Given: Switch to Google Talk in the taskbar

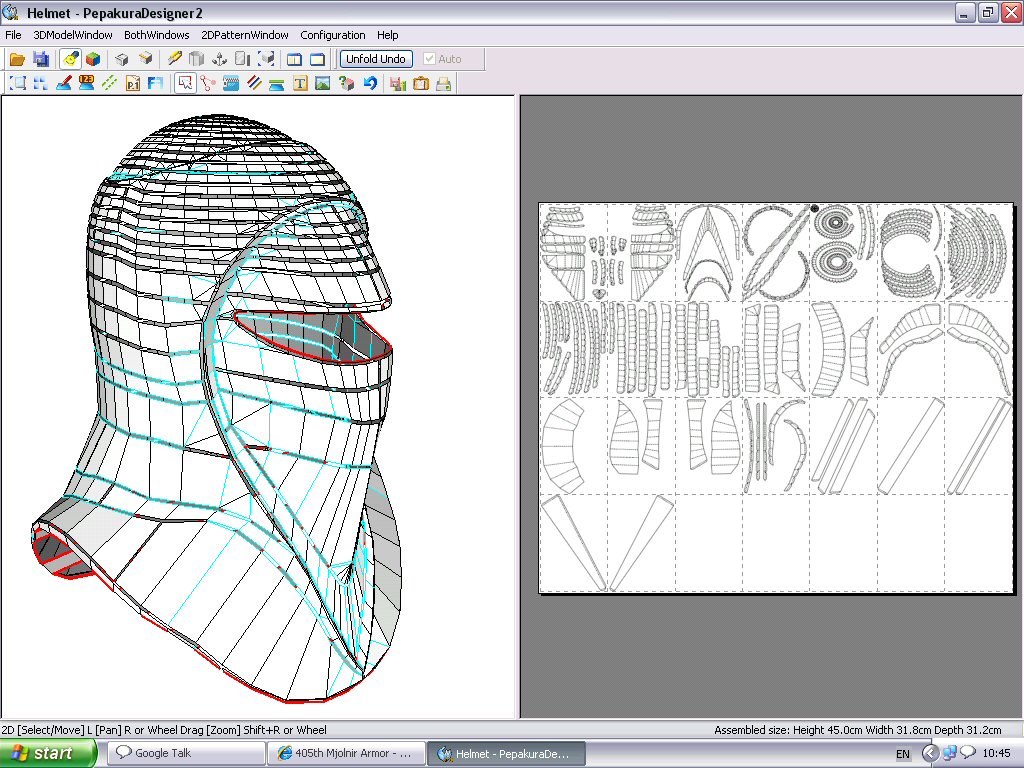Looking at the screenshot, I should click(x=186, y=754).
